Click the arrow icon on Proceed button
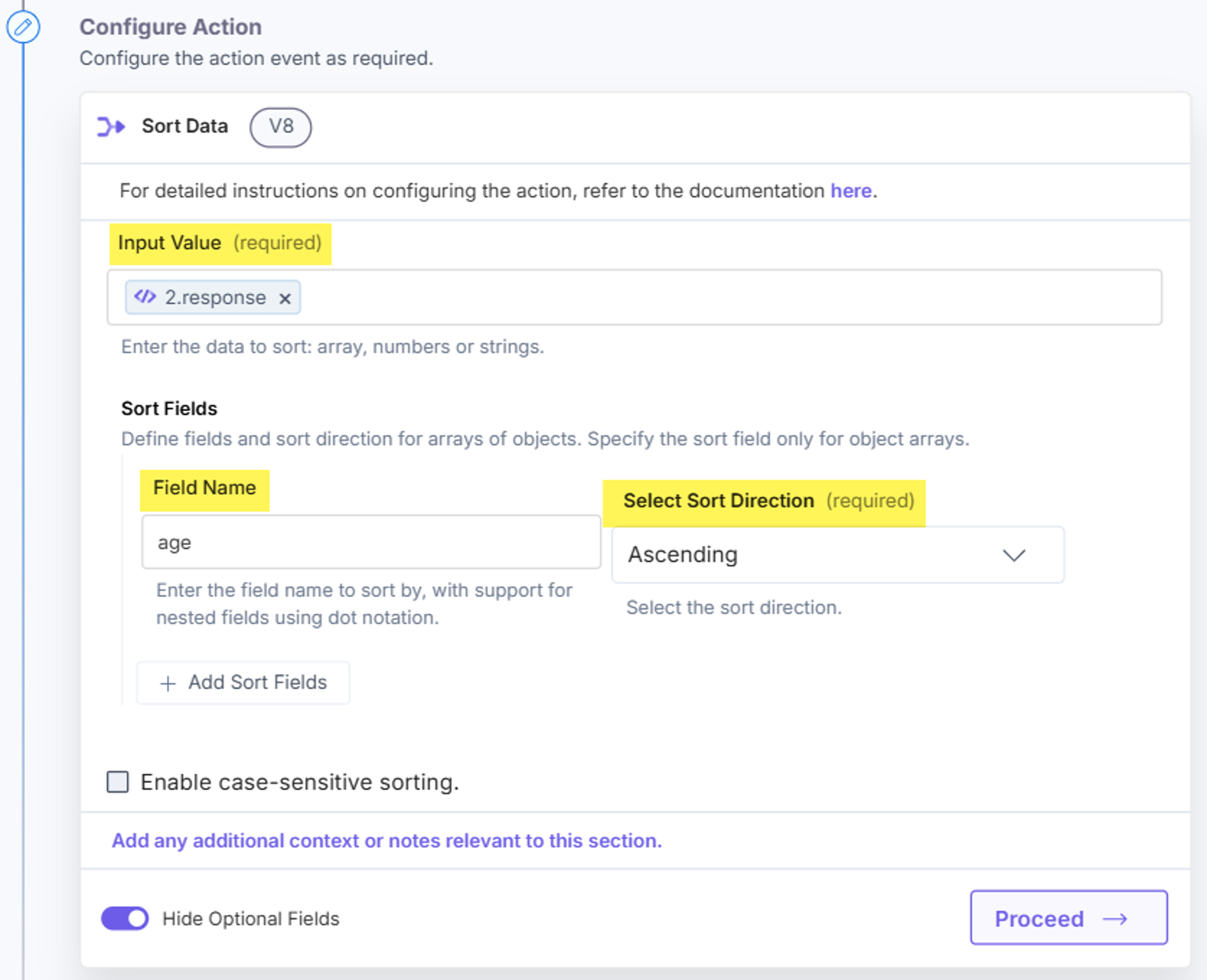 click(x=1115, y=919)
